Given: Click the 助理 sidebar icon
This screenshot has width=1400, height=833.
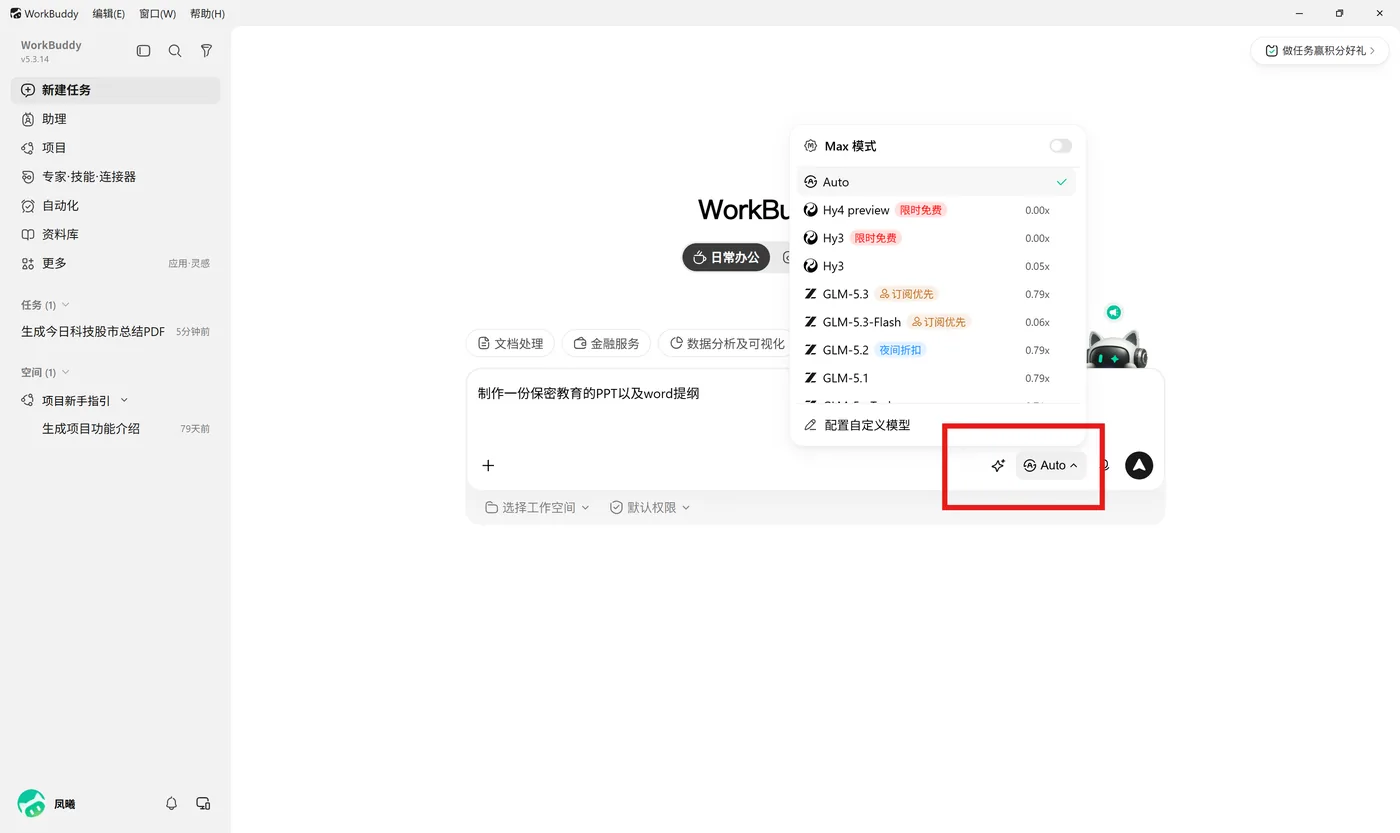Looking at the screenshot, I should (28, 119).
